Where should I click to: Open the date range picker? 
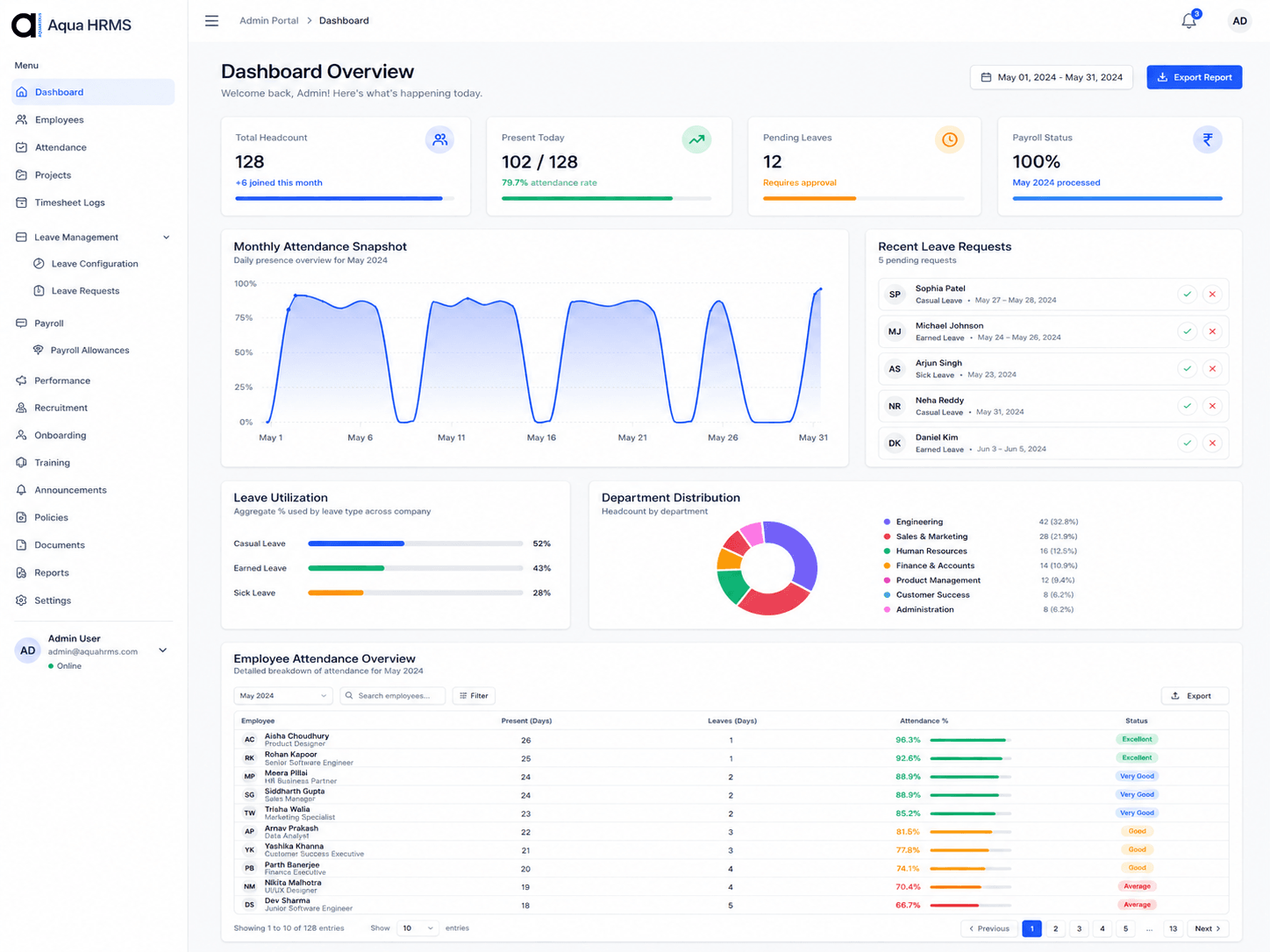tap(1052, 77)
